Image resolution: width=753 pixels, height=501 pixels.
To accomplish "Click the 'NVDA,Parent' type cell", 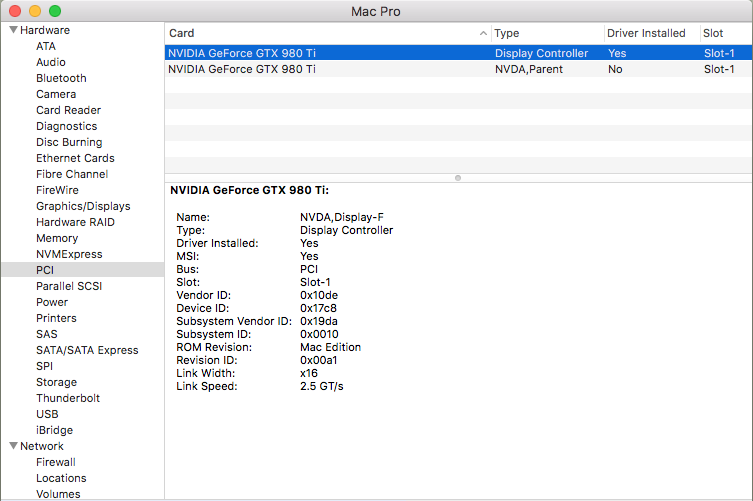I will pos(529,69).
